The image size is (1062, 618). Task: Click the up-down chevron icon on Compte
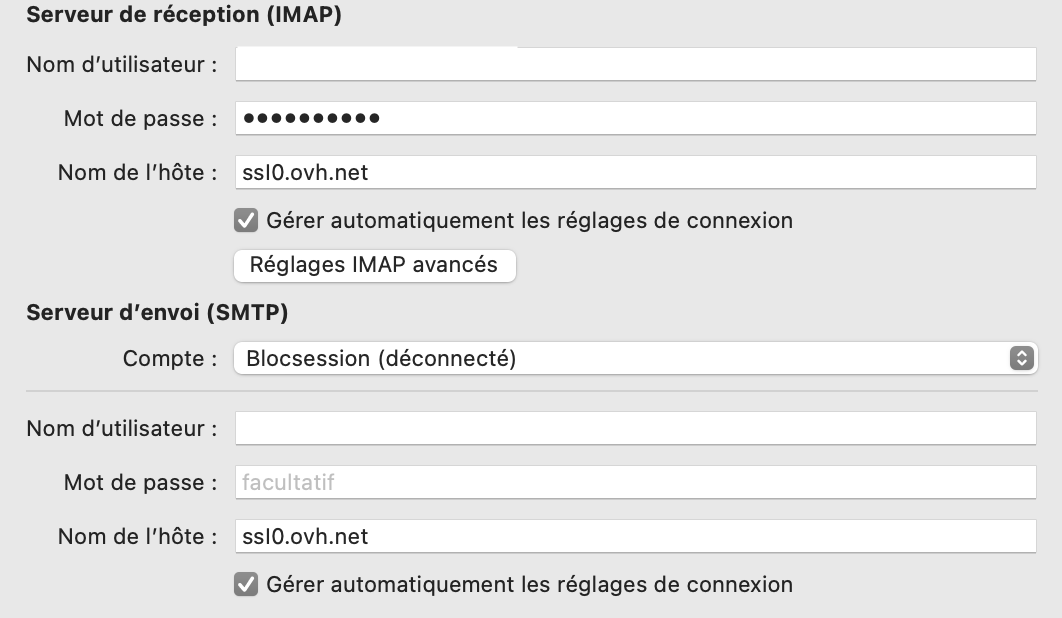(1020, 358)
